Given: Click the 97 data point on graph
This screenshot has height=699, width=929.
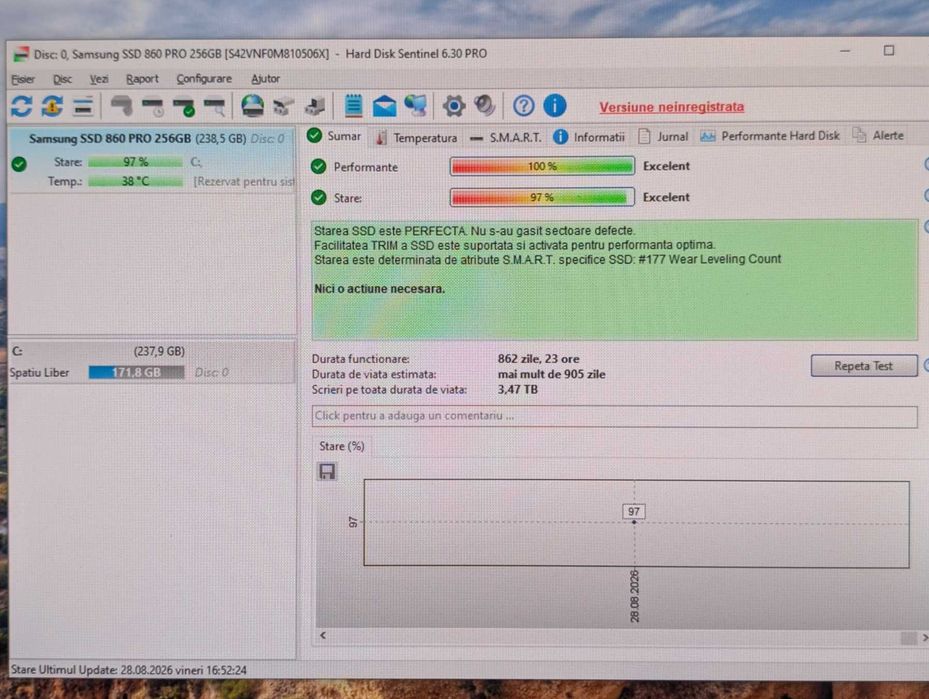Looking at the screenshot, I should (634, 522).
